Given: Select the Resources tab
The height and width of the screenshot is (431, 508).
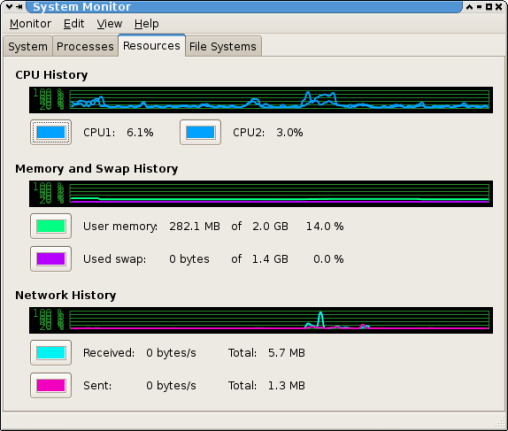Looking at the screenshot, I should coord(152,46).
